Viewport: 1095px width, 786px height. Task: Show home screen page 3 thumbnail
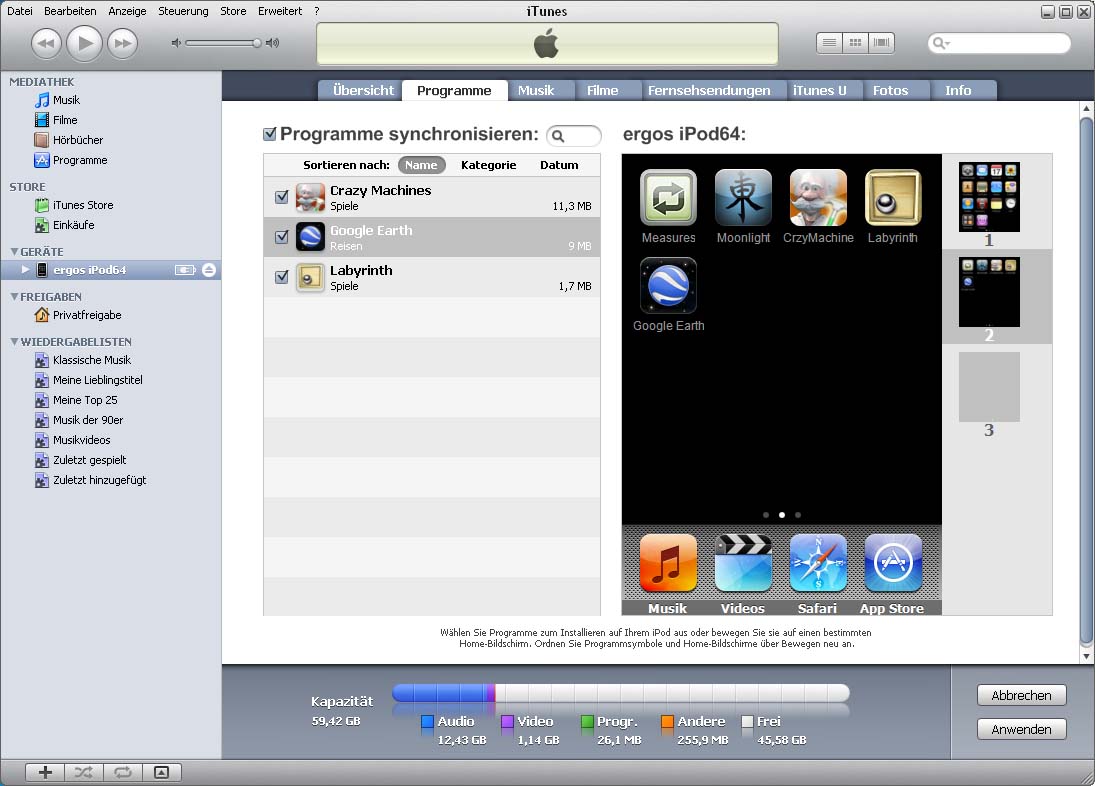coord(990,387)
